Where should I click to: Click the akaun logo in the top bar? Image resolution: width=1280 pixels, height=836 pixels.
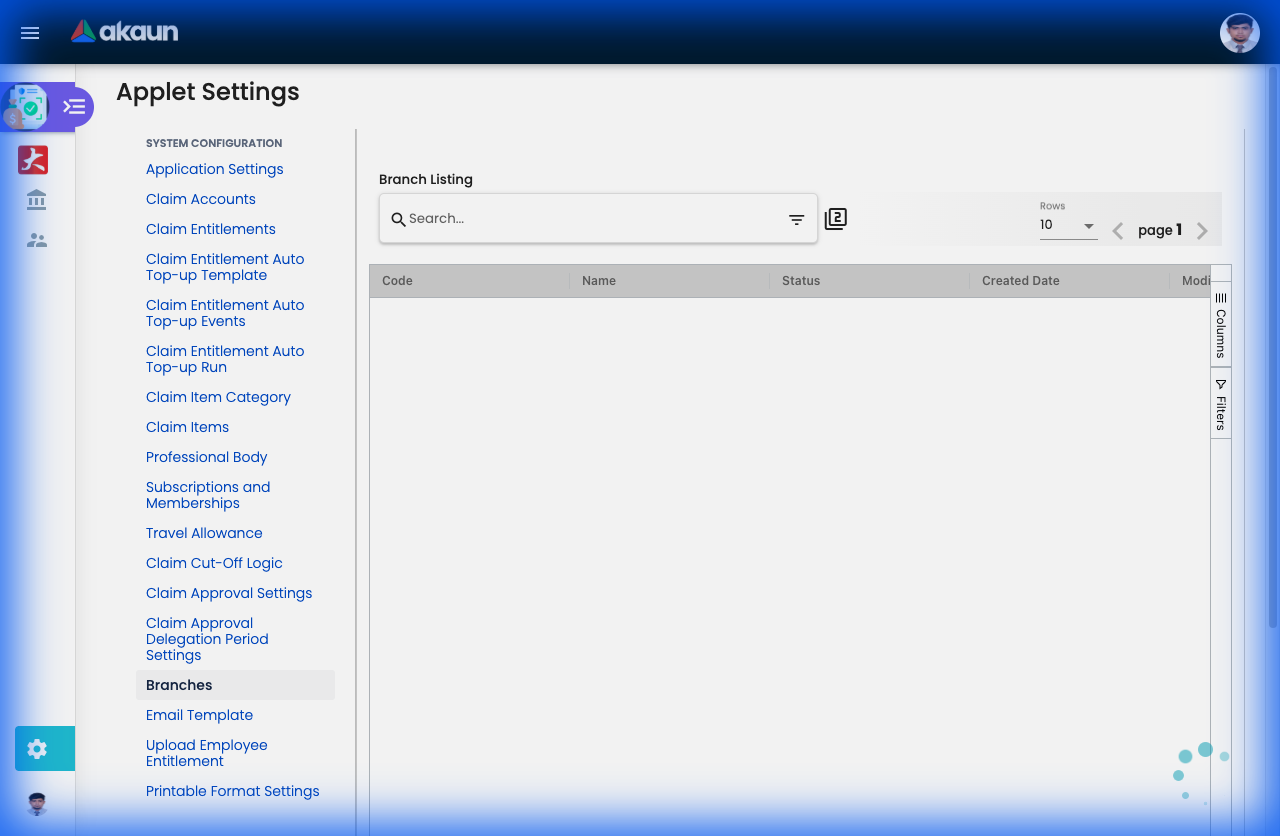click(x=124, y=31)
